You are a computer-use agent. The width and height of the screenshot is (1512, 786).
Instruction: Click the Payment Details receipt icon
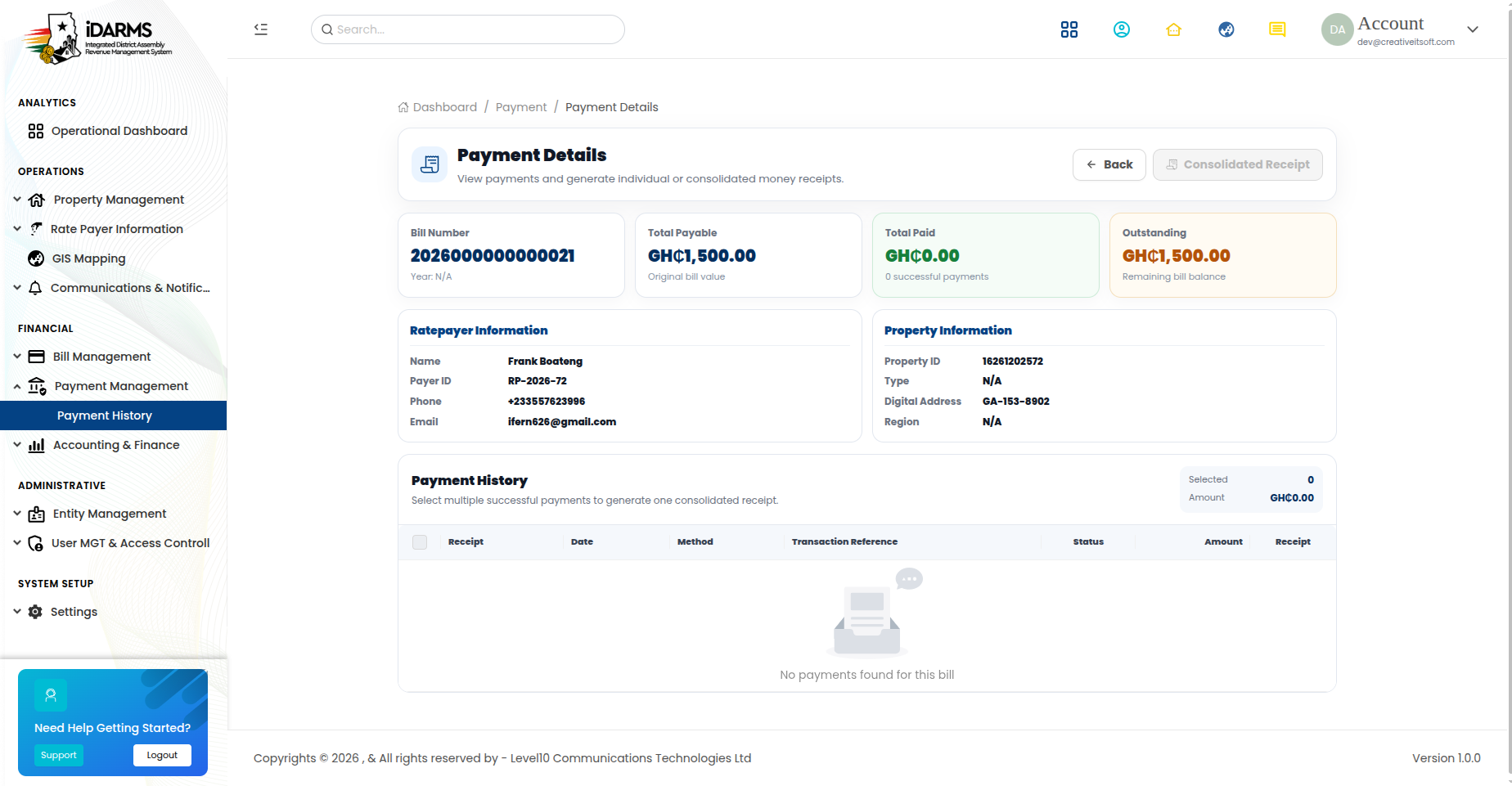pyautogui.click(x=430, y=164)
